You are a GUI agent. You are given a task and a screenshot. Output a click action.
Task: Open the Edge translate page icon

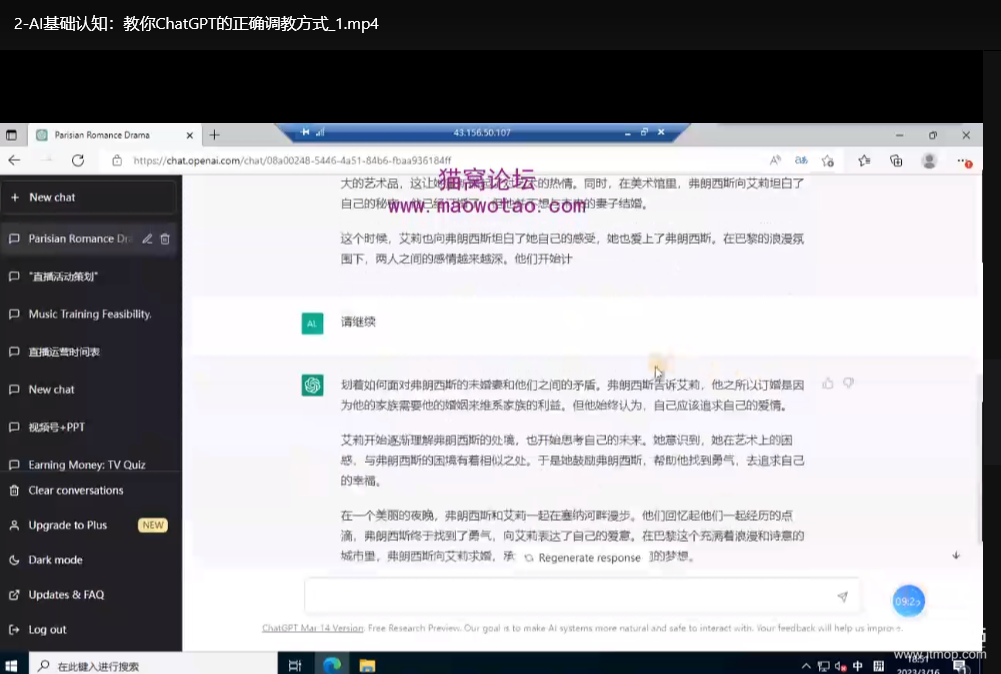(801, 160)
